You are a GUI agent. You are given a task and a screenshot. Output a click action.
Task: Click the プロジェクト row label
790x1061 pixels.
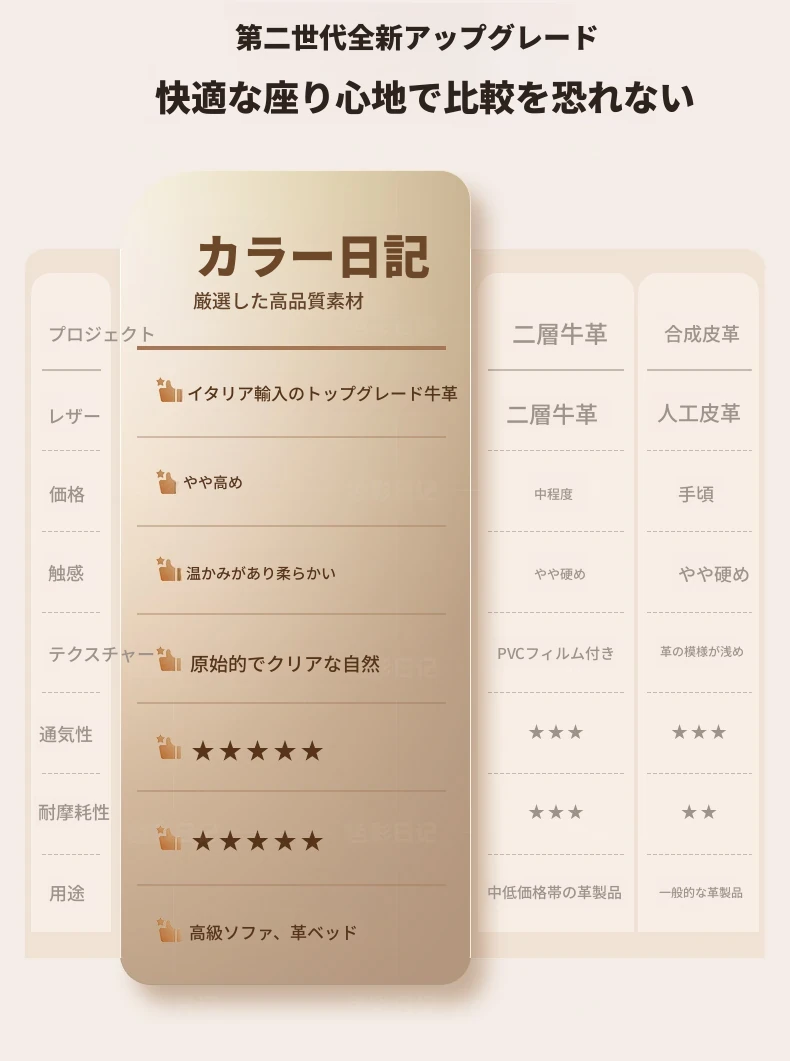[x=101, y=334]
